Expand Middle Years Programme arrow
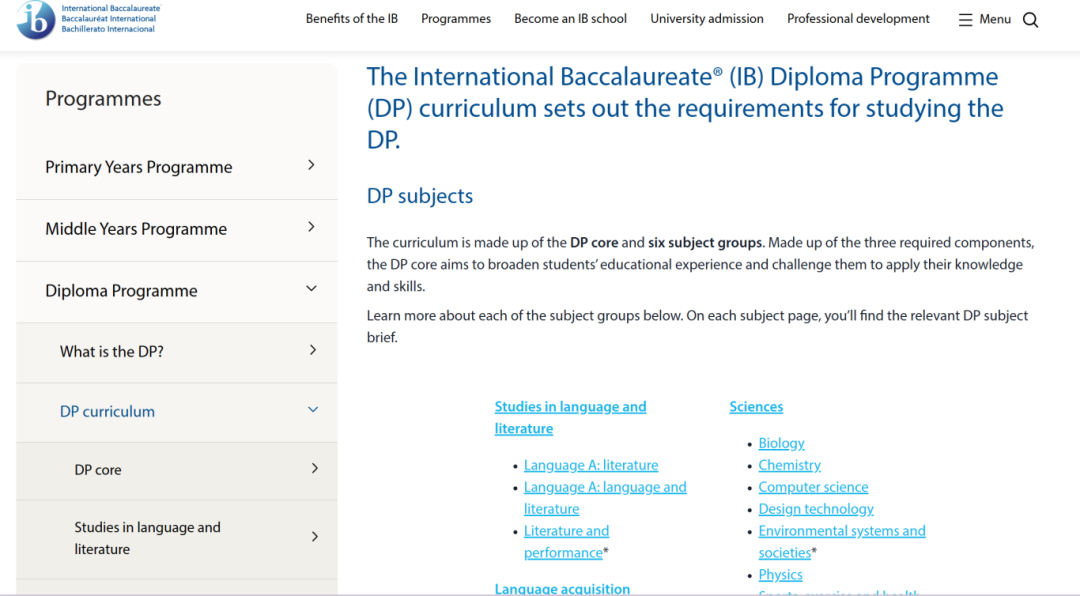The height and width of the screenshot is (596, 1080). [311, 227]
